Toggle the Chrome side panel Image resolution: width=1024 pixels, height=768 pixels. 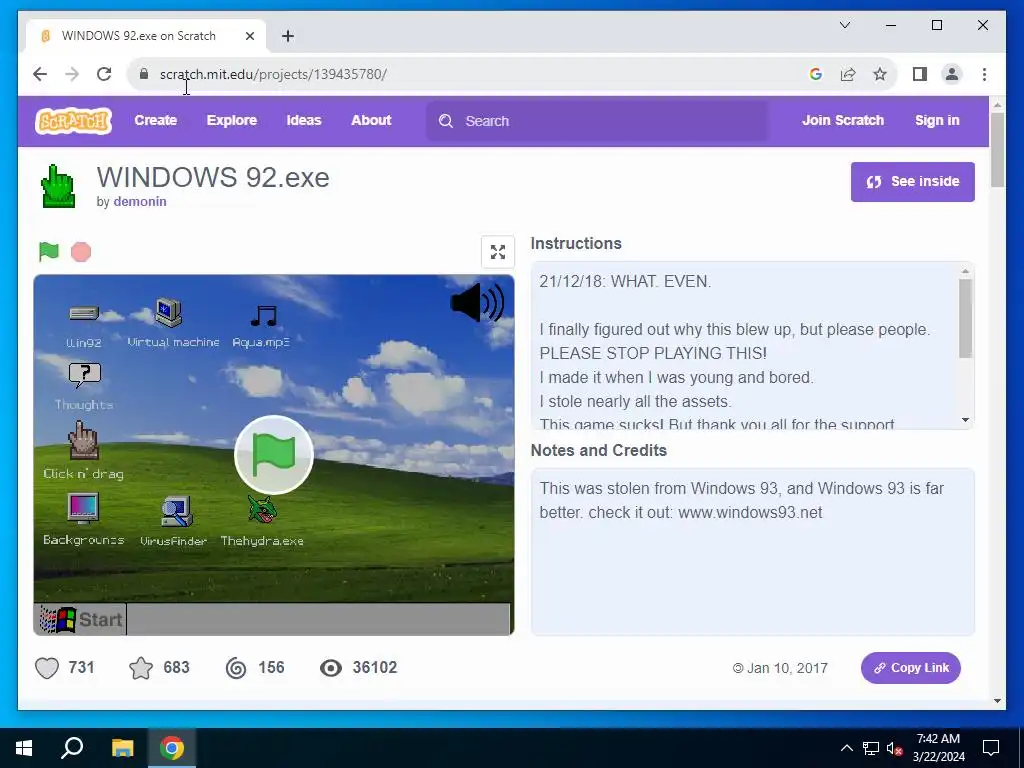[x=920, y=74]
